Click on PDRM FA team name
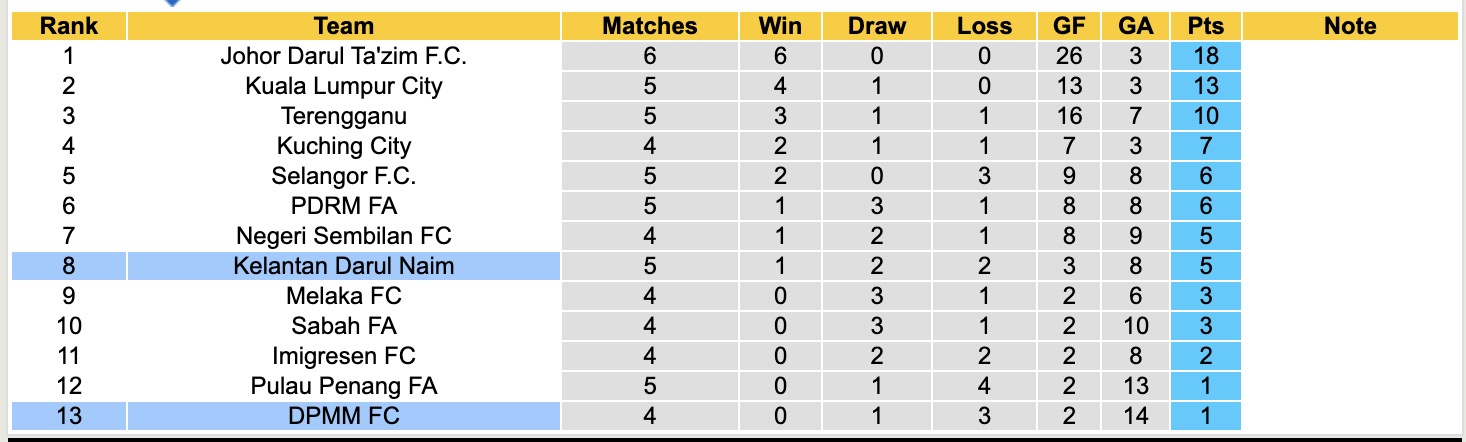1466x442 pixels. click(343, 206)
